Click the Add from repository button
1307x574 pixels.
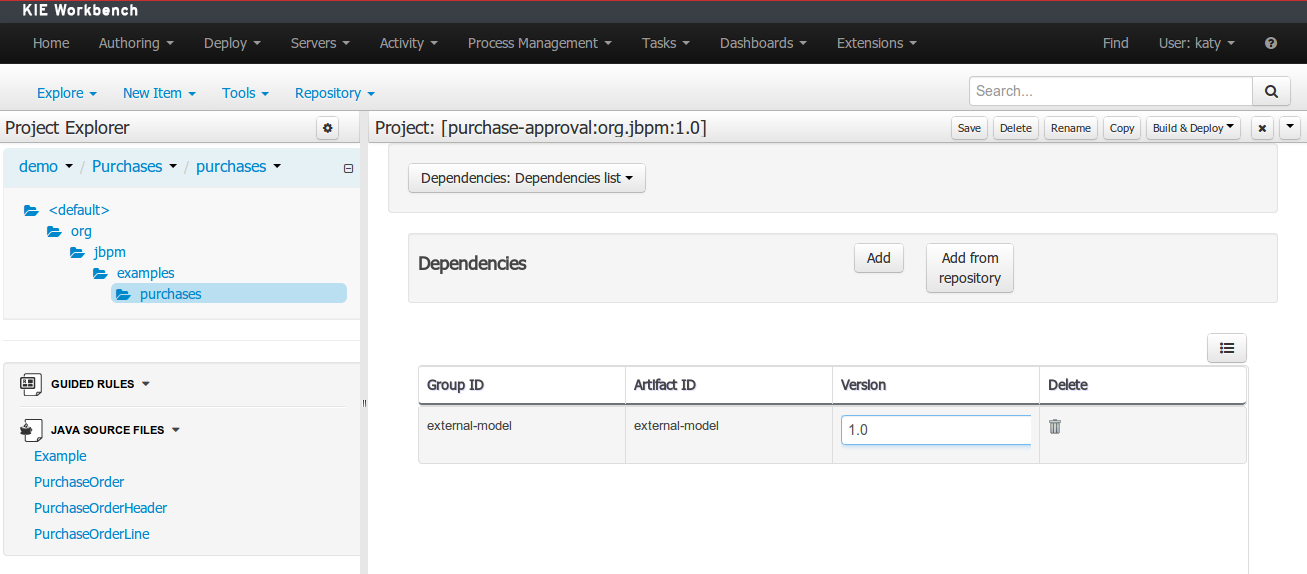(969, 268)
